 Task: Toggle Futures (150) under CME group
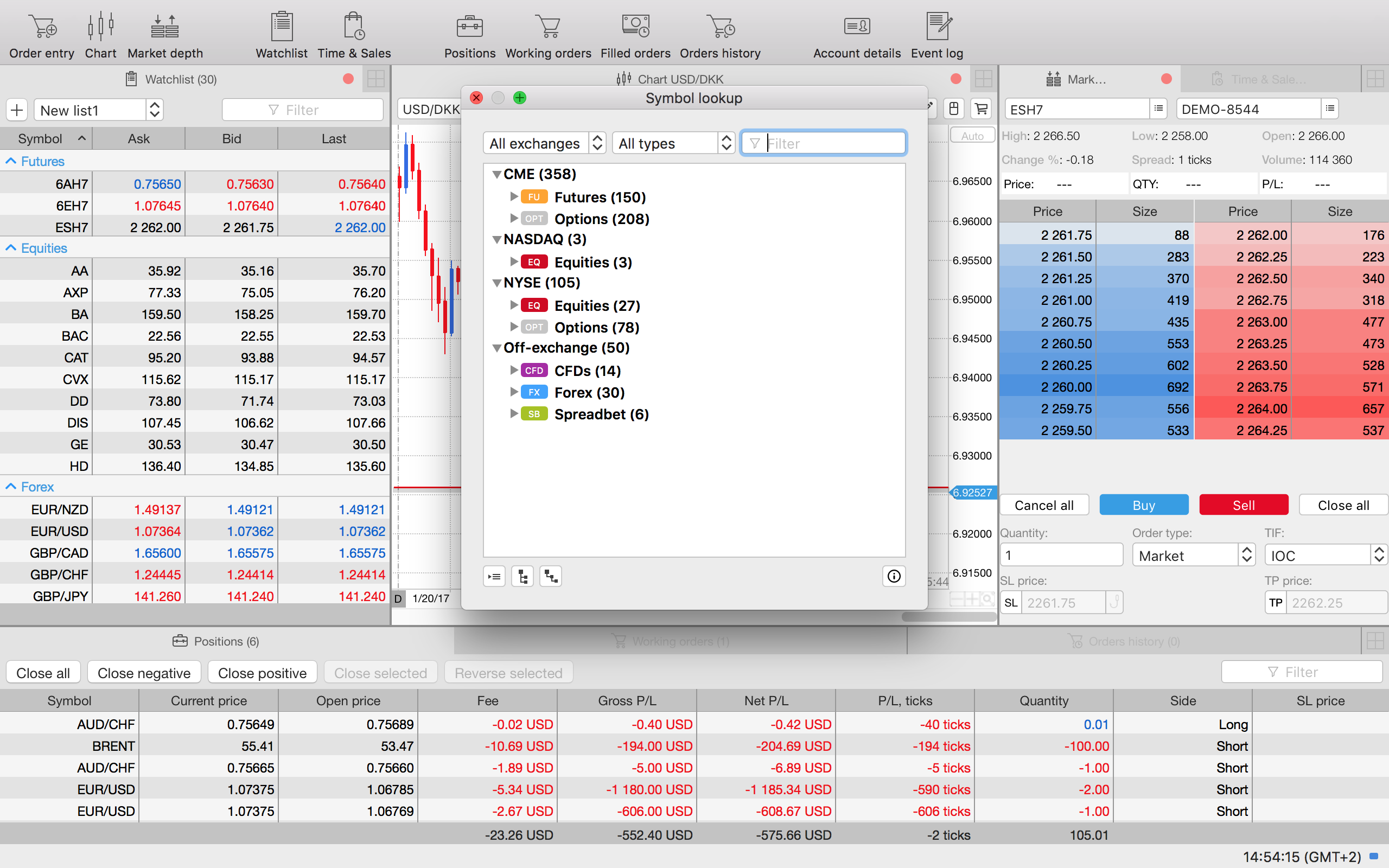[511, 196]
